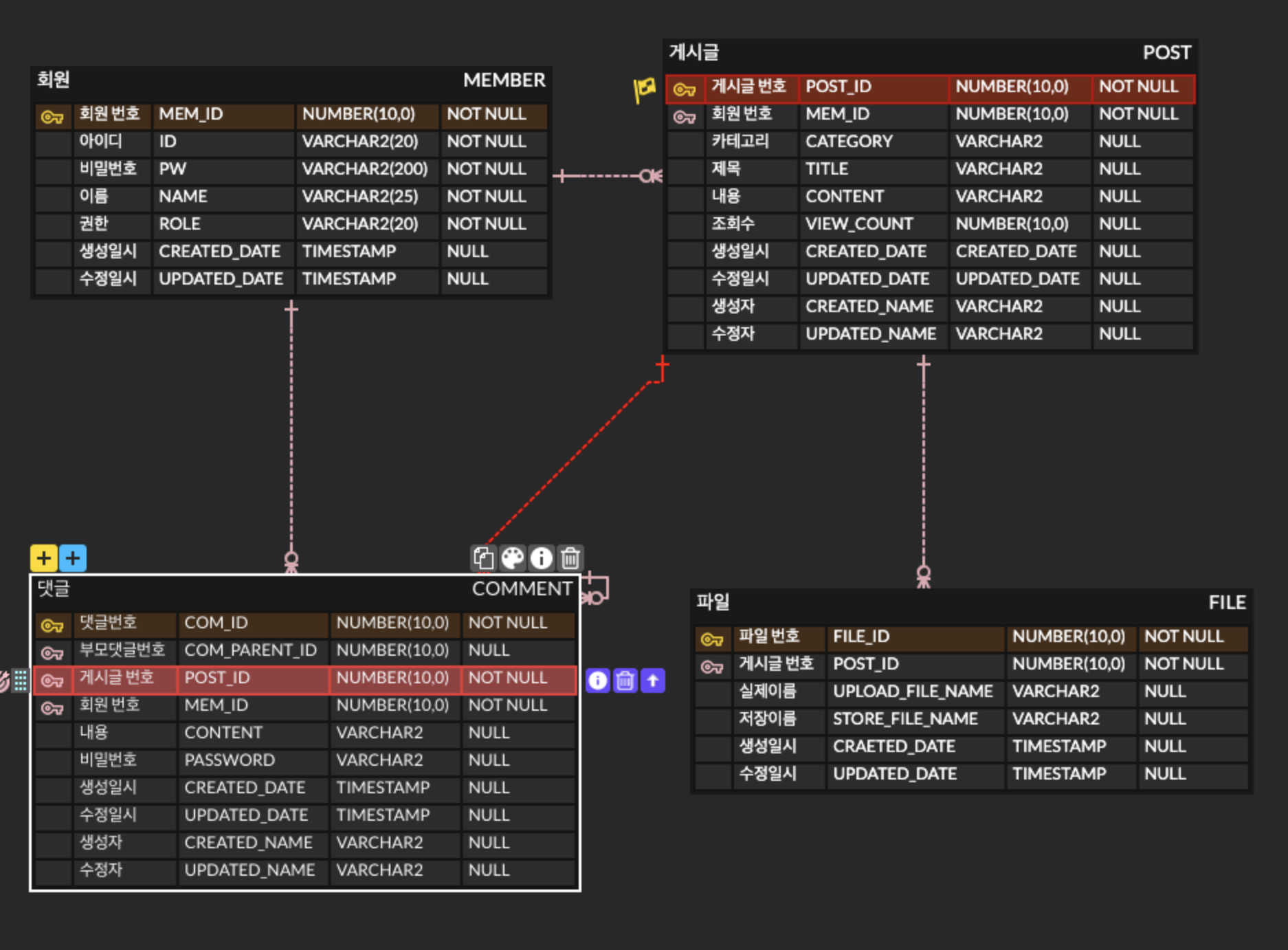Click the 댓글 logical name of COMMENT table
Image resolution: width=1288 pixels, height=950 pixels.
coord(54,588)
